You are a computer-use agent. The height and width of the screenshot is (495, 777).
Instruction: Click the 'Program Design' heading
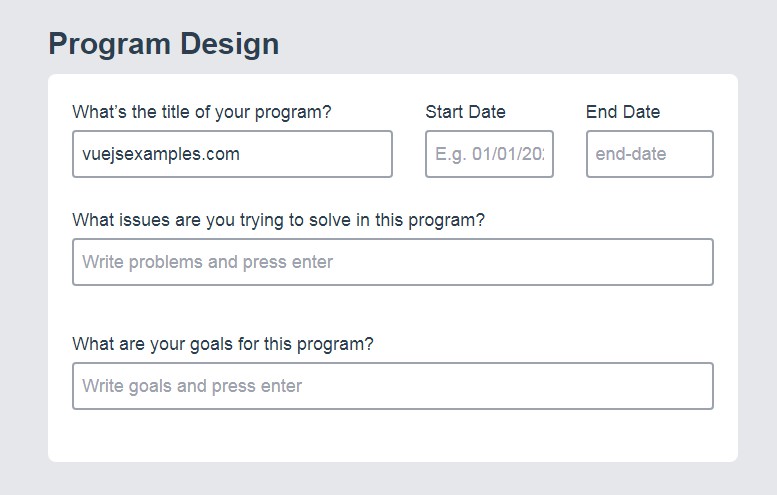pos(163,44)
